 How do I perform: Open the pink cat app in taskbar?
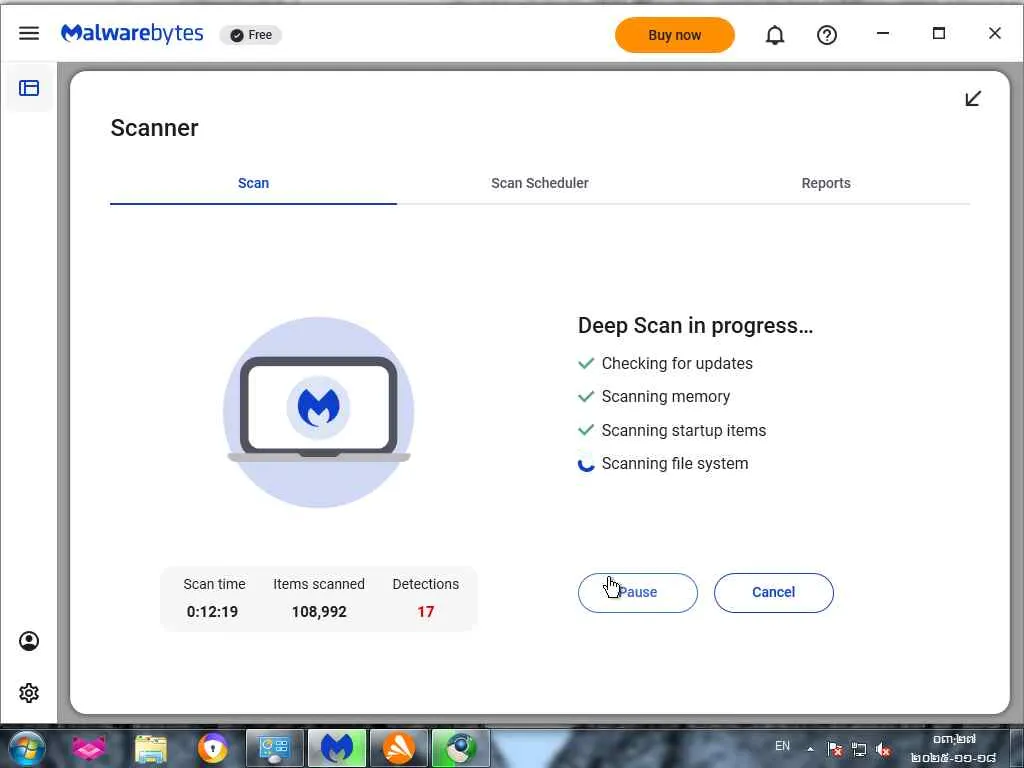click(x=89, y=748)
